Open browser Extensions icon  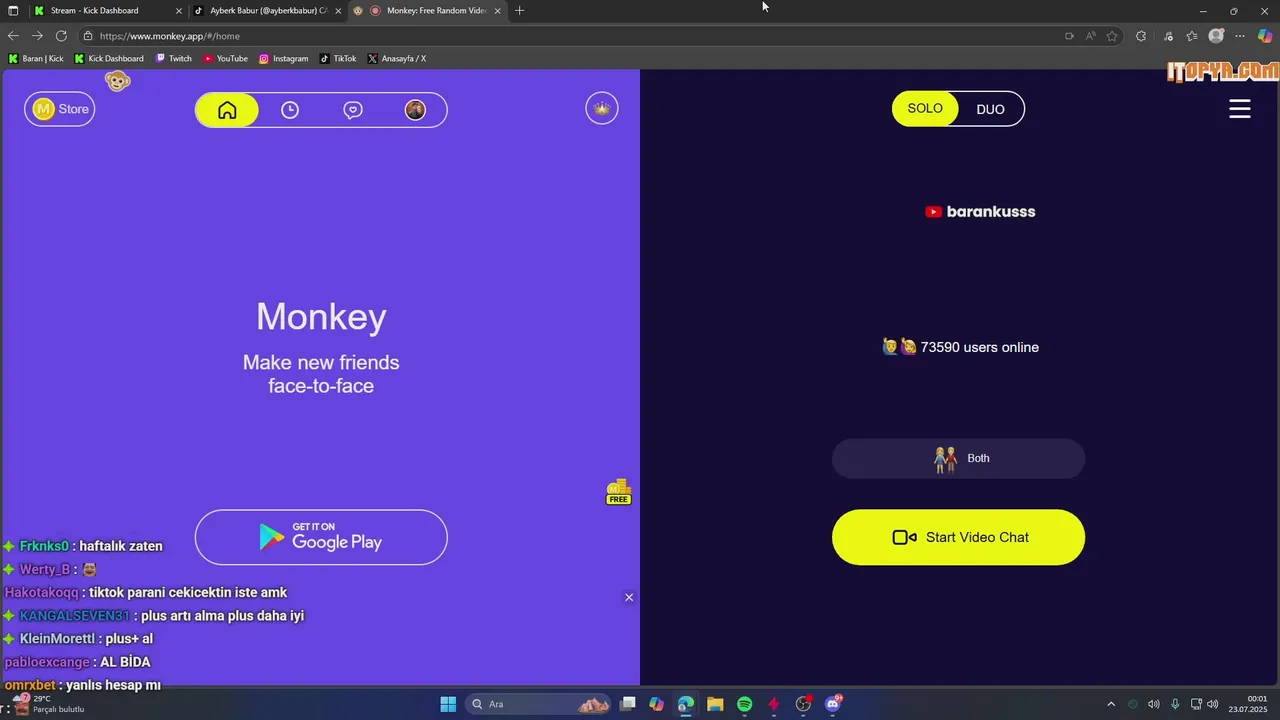[1141, 36]
